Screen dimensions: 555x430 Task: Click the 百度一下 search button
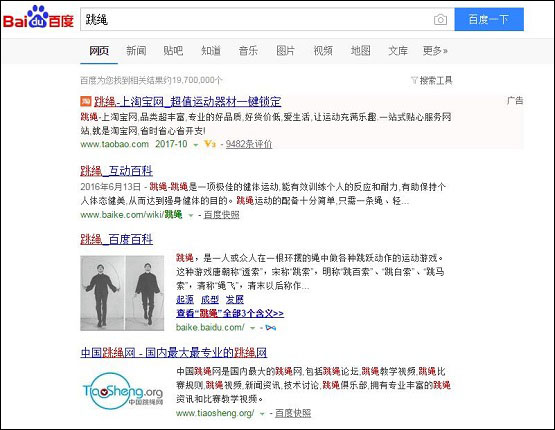(489, 19)
